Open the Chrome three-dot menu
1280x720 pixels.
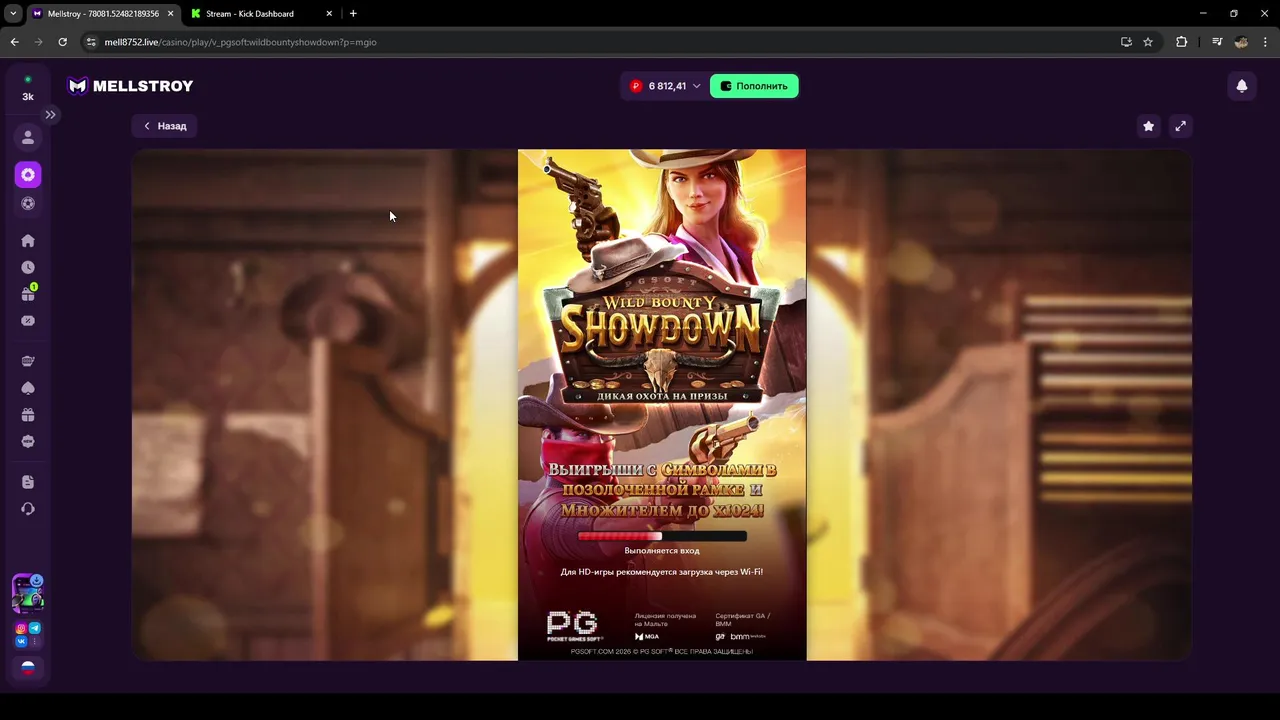pyautogui.click(x=1265, y=42)
